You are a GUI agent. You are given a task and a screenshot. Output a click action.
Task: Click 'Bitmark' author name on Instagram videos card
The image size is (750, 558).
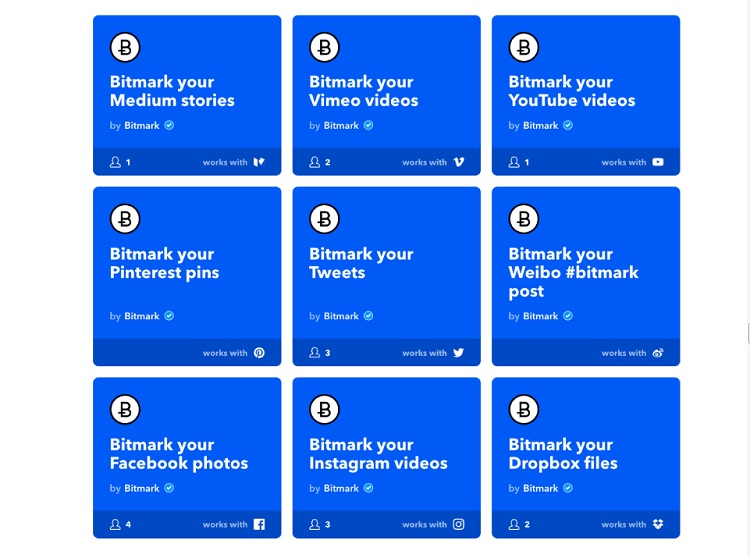pyautogui.click(x=341, y=488)
